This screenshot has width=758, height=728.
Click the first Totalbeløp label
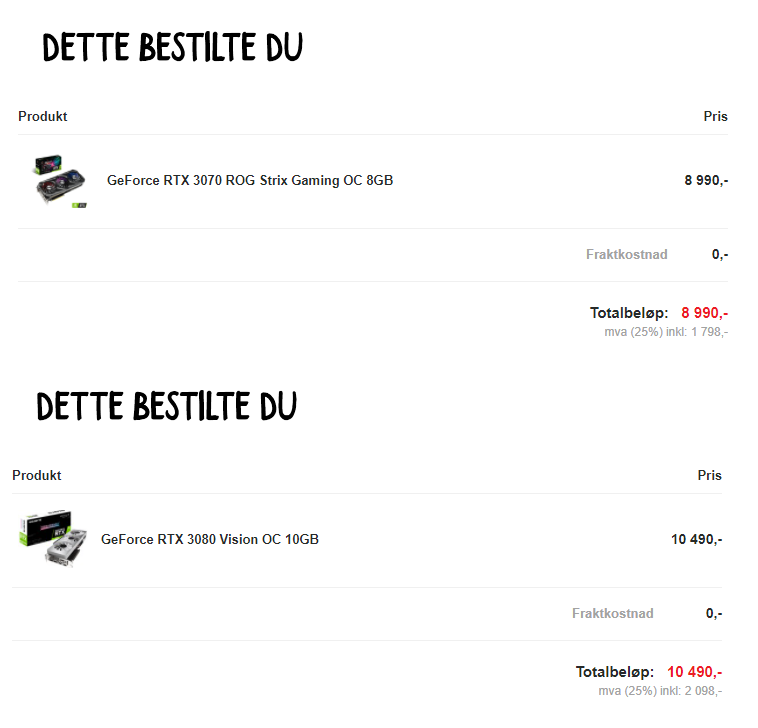point(629,313)
